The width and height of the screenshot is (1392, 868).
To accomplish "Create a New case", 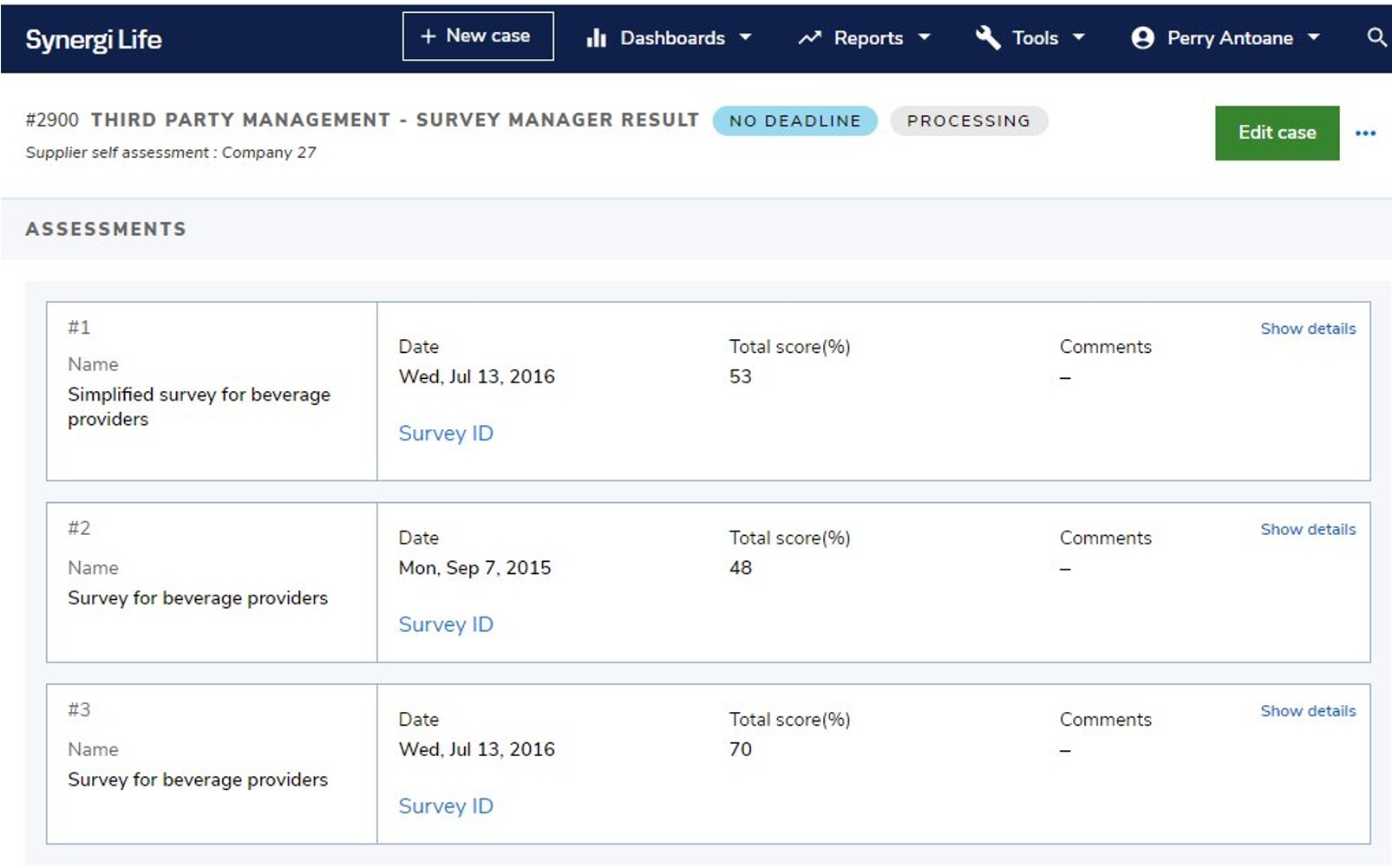I will (x=477, y=36).
